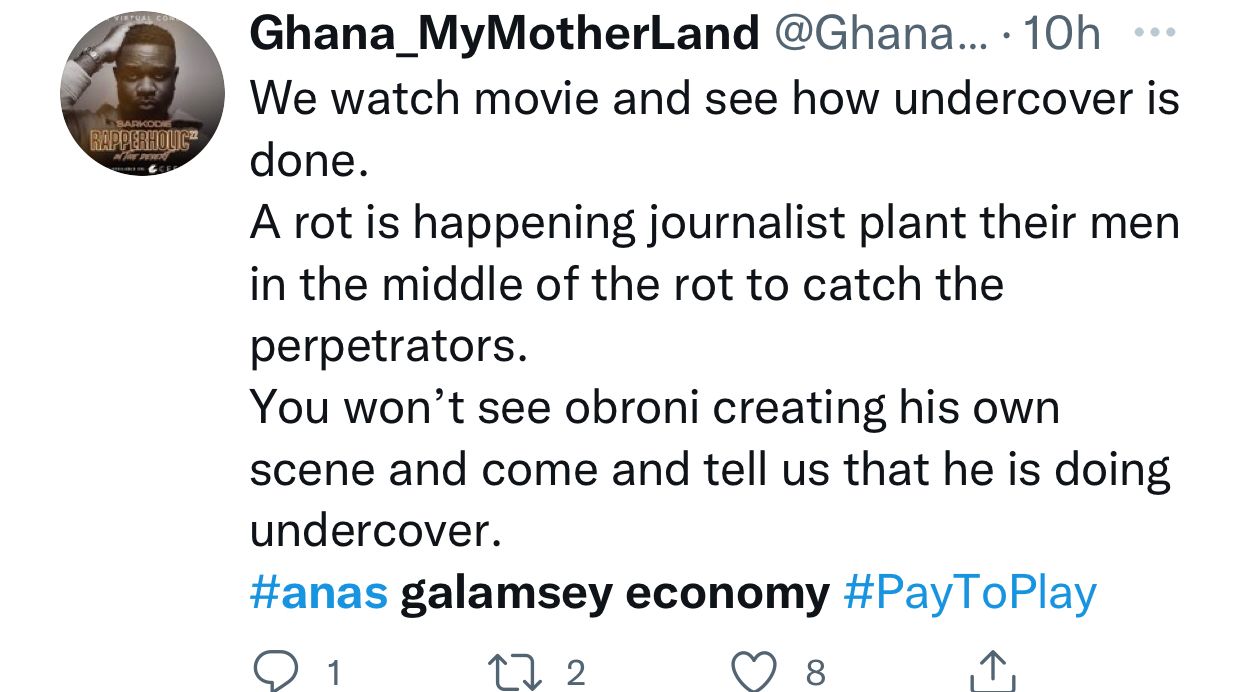Click the 'We watch movie' first line
The width and height of the screenshot is (1242, 692).
pyautogui.click(x=714, y=98)
